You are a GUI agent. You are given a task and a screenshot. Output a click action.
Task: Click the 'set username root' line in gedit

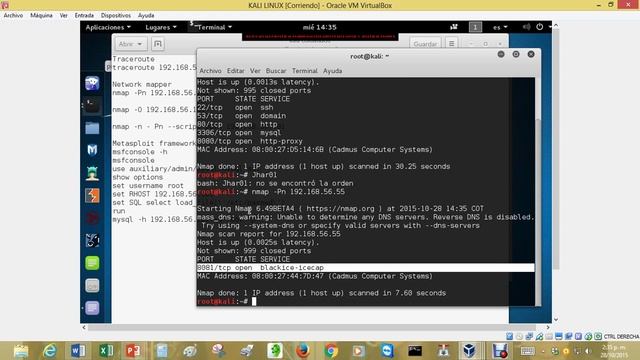pos(148,186)
